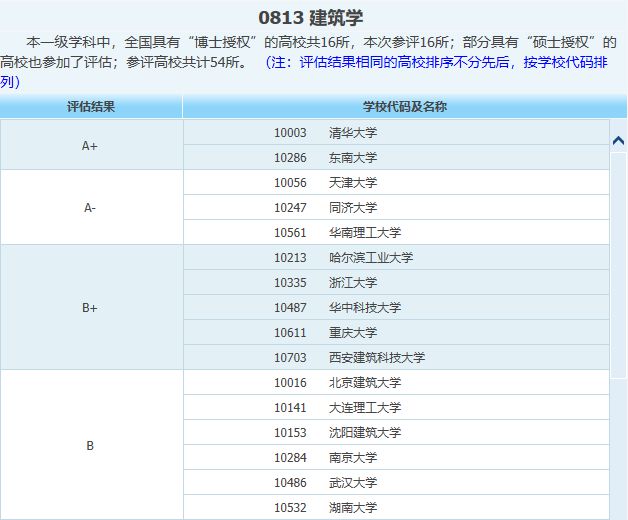Viewport: 628px width, 520px height.
Task: Click the row 10247 同济大学
Action: tap(396, 208)
